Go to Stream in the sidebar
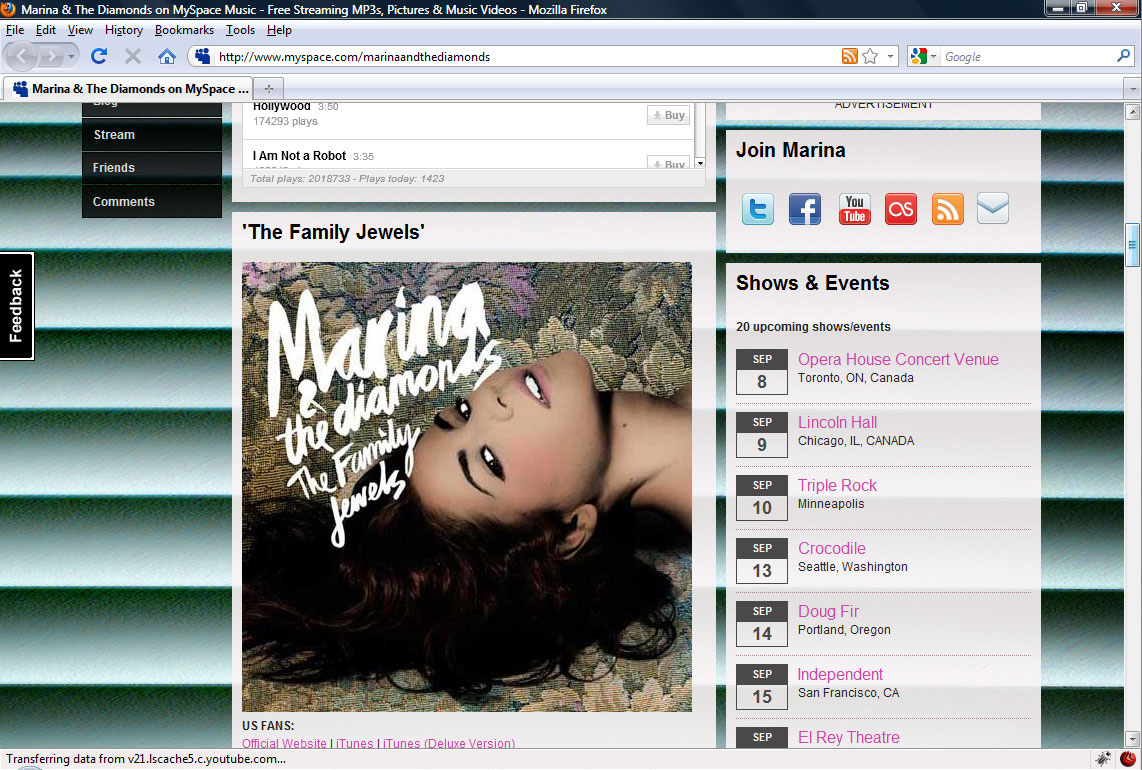This screenshot has width=1142, height=770. tap(151, 135)
